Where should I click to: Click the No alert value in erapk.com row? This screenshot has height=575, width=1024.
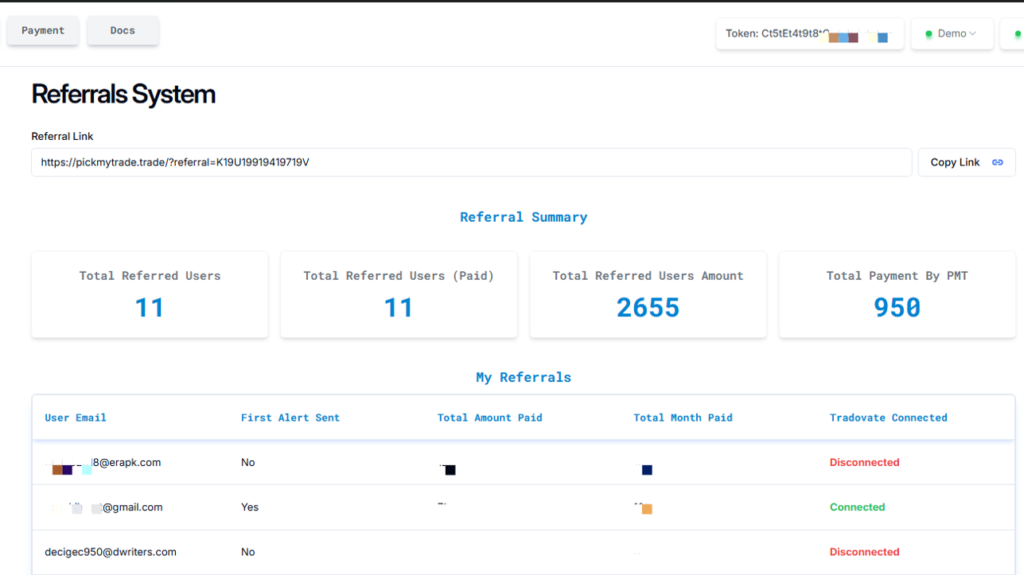tap(248, 463)
